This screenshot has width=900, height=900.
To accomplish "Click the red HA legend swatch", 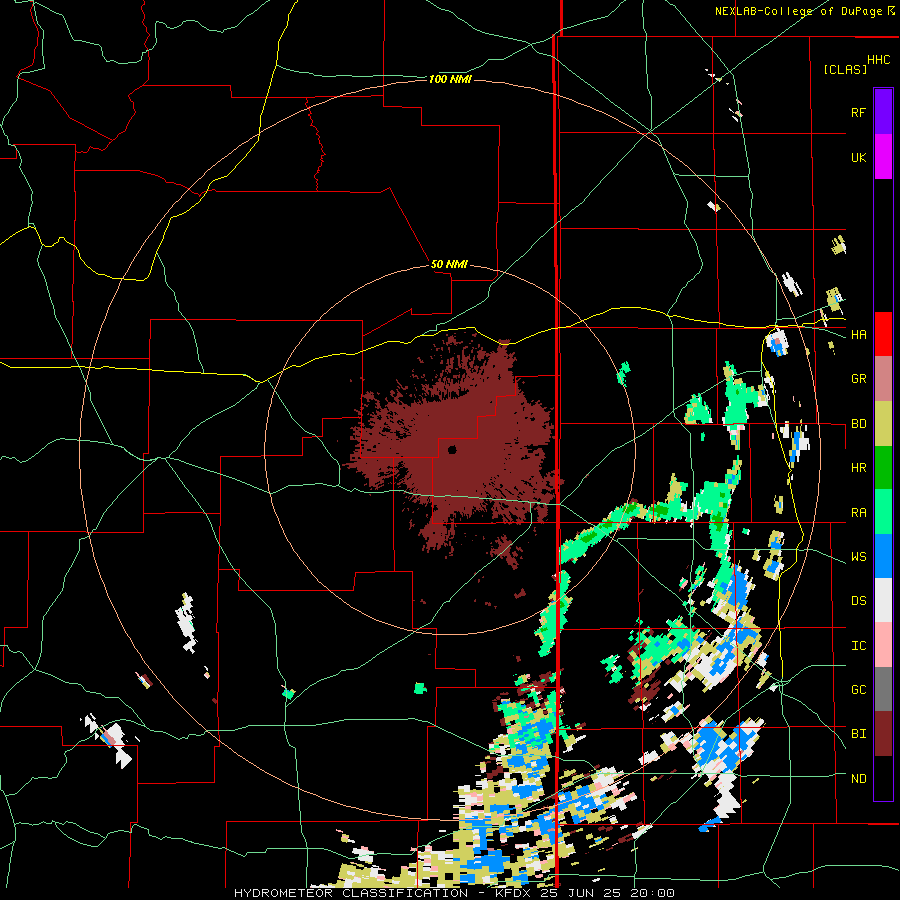I will point(883,334).
